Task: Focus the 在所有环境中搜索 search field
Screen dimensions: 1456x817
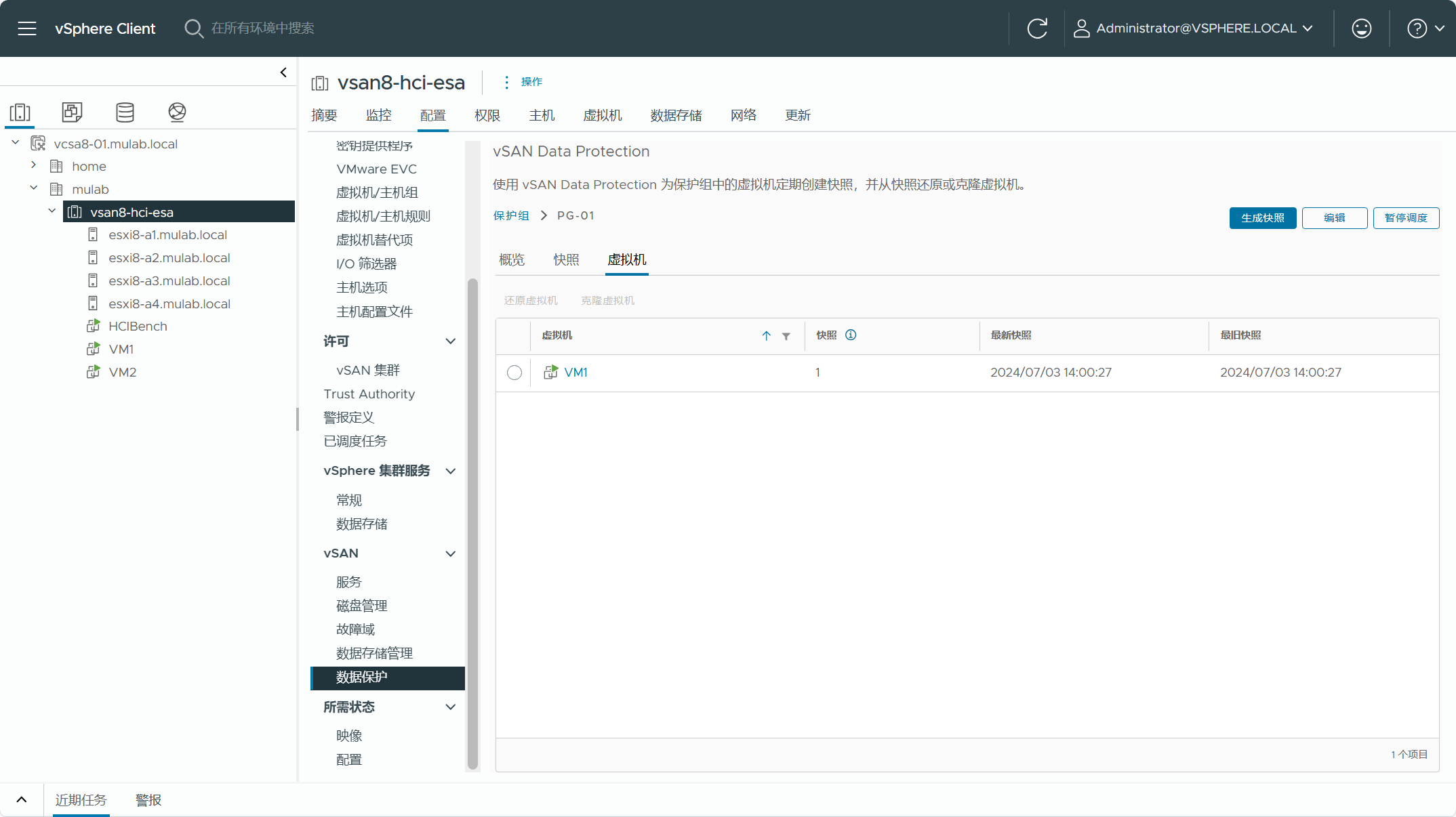Action: 263,28
